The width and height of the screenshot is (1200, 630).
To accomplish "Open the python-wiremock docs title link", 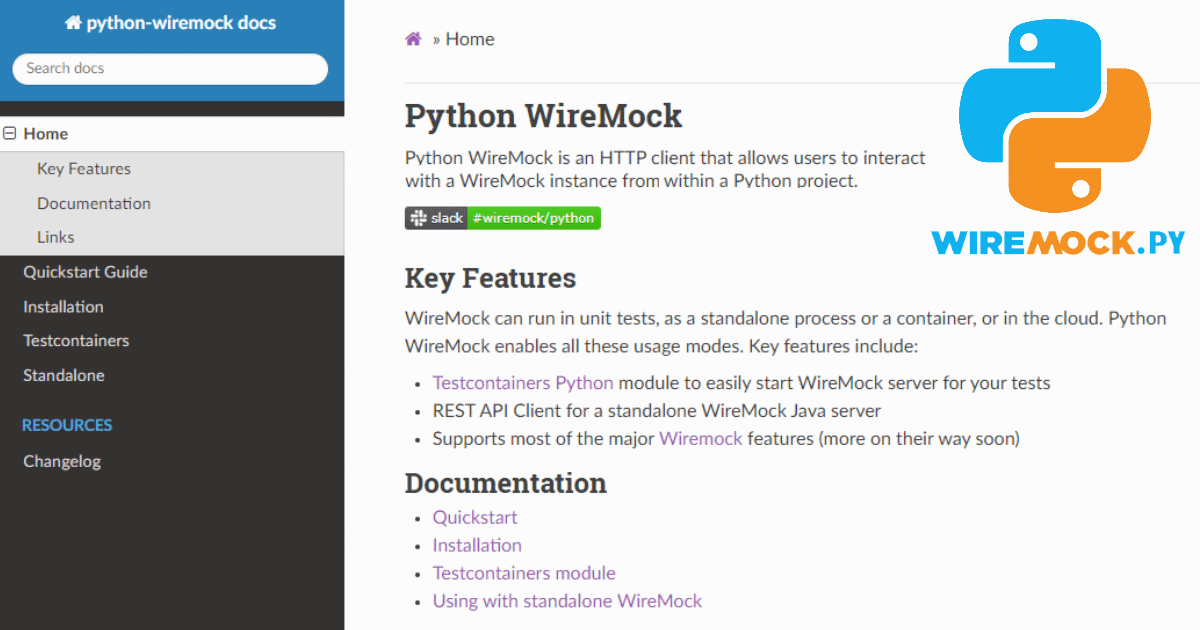I will coord(170,22).
